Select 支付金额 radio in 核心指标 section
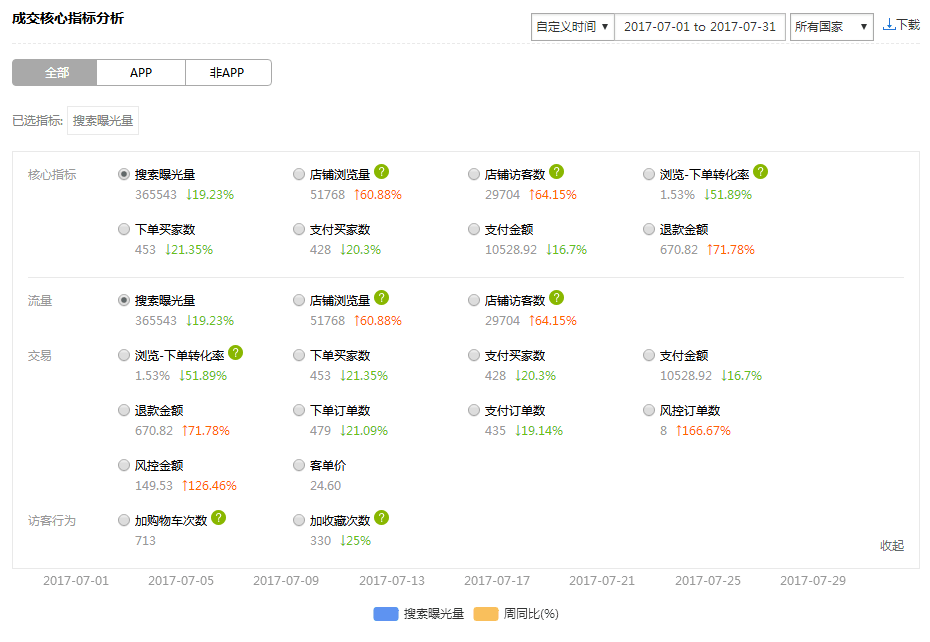Image resolution: width=930 pixels, height=642 pixels. point(474,229)
